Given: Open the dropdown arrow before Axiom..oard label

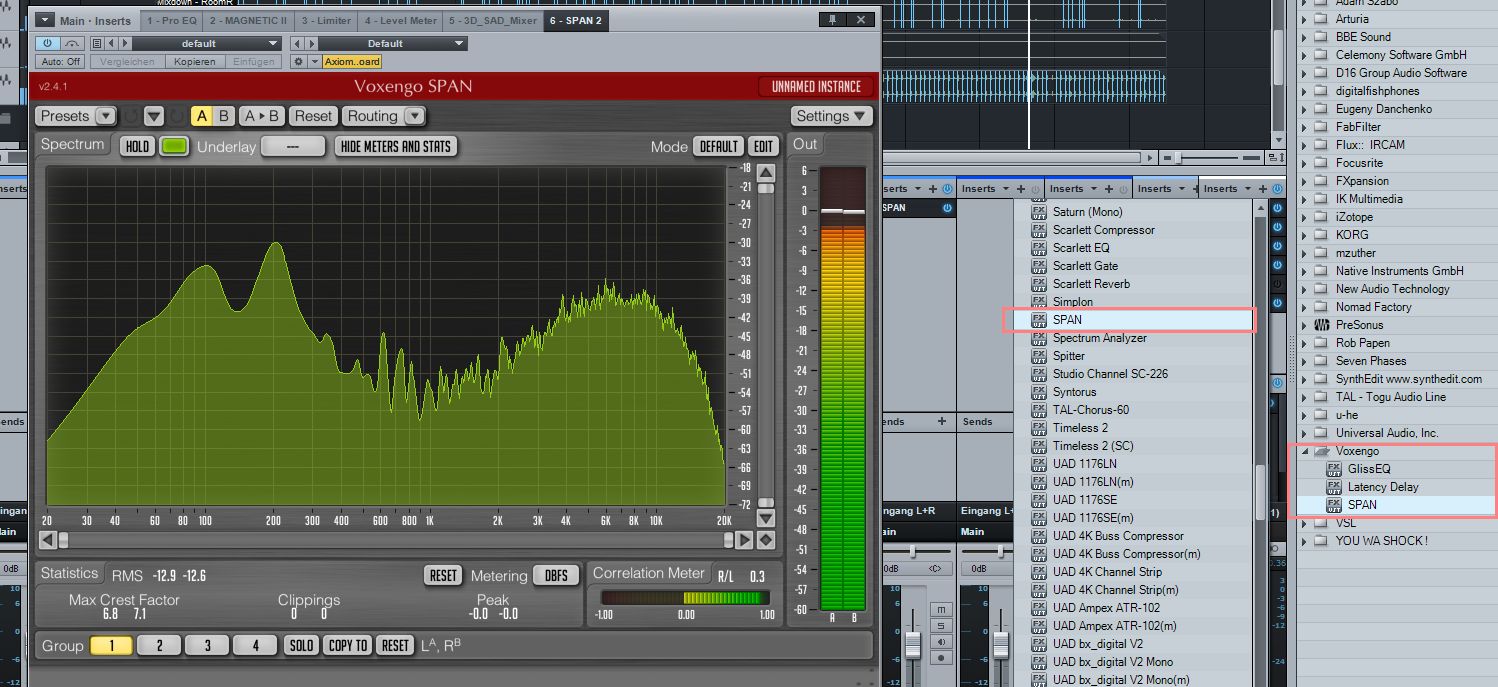Looking at the screenshot, I should coord(314,61).
